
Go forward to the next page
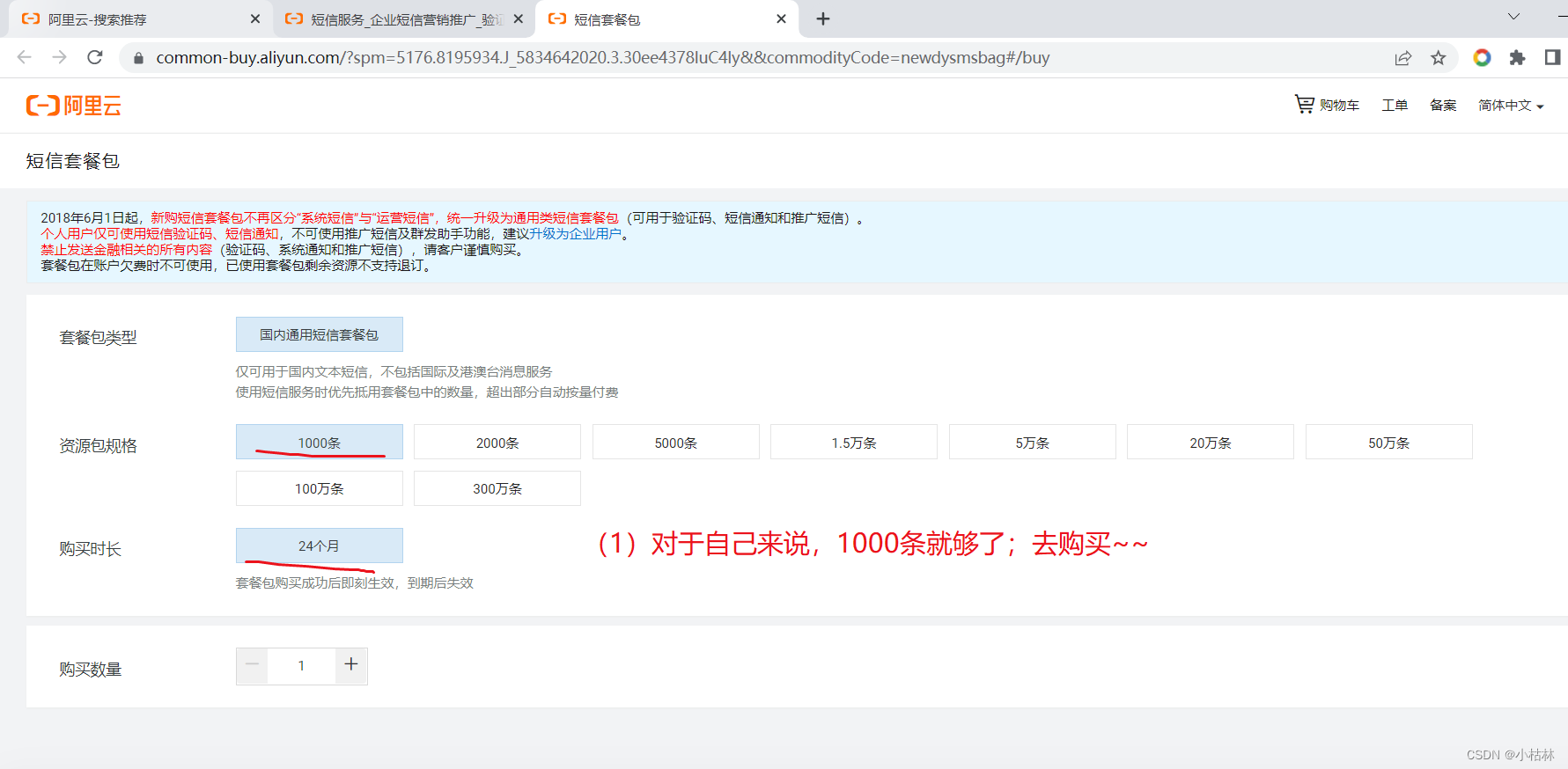tap(59, 57)
